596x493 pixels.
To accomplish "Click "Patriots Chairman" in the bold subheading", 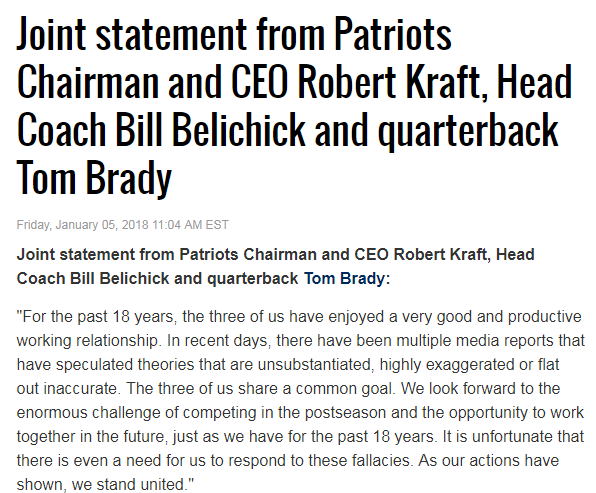I will (x=247, y=254).
